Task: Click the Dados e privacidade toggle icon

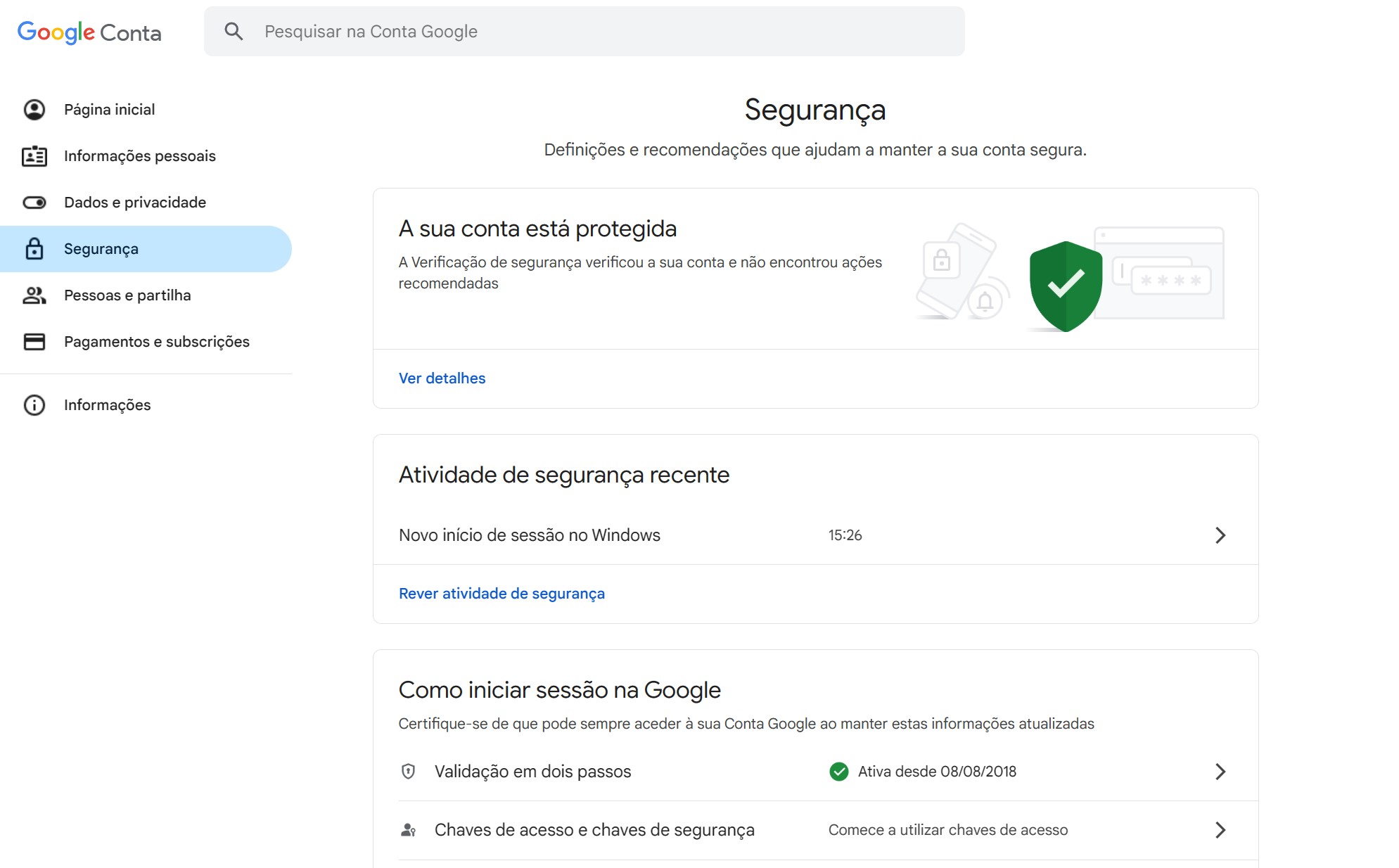Action: pyautogui.click(x=34, y=203)
